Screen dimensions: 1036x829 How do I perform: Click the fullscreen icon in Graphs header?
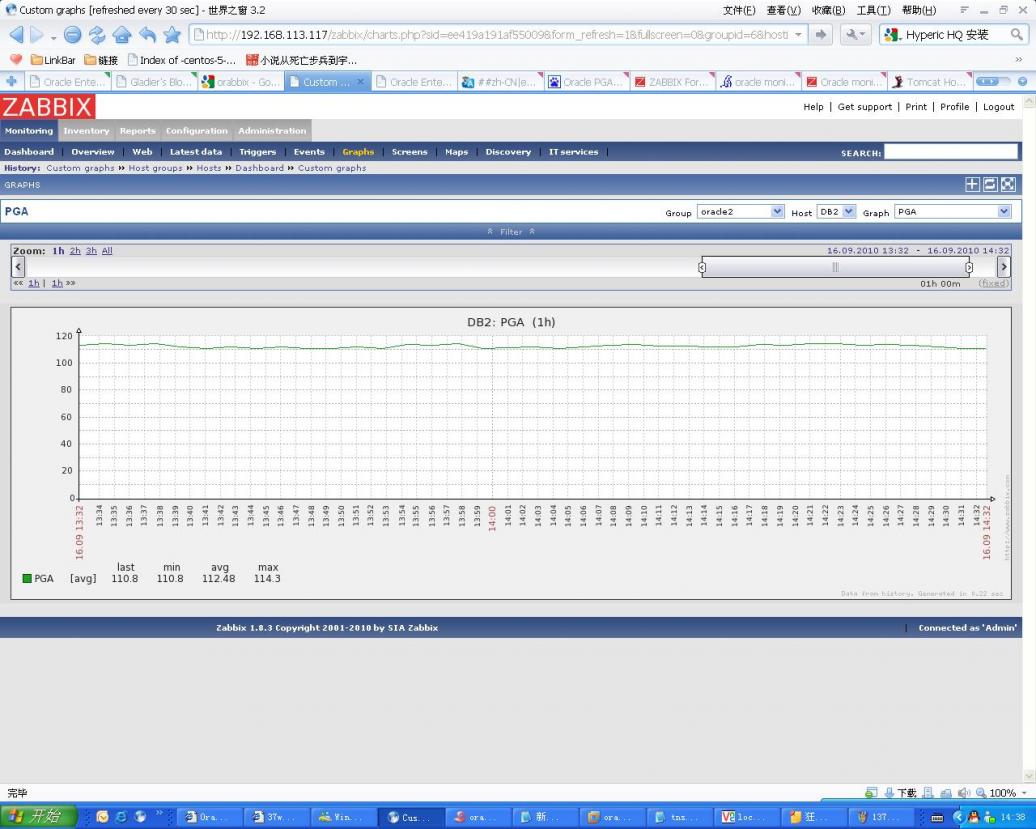click(1008, 184)
